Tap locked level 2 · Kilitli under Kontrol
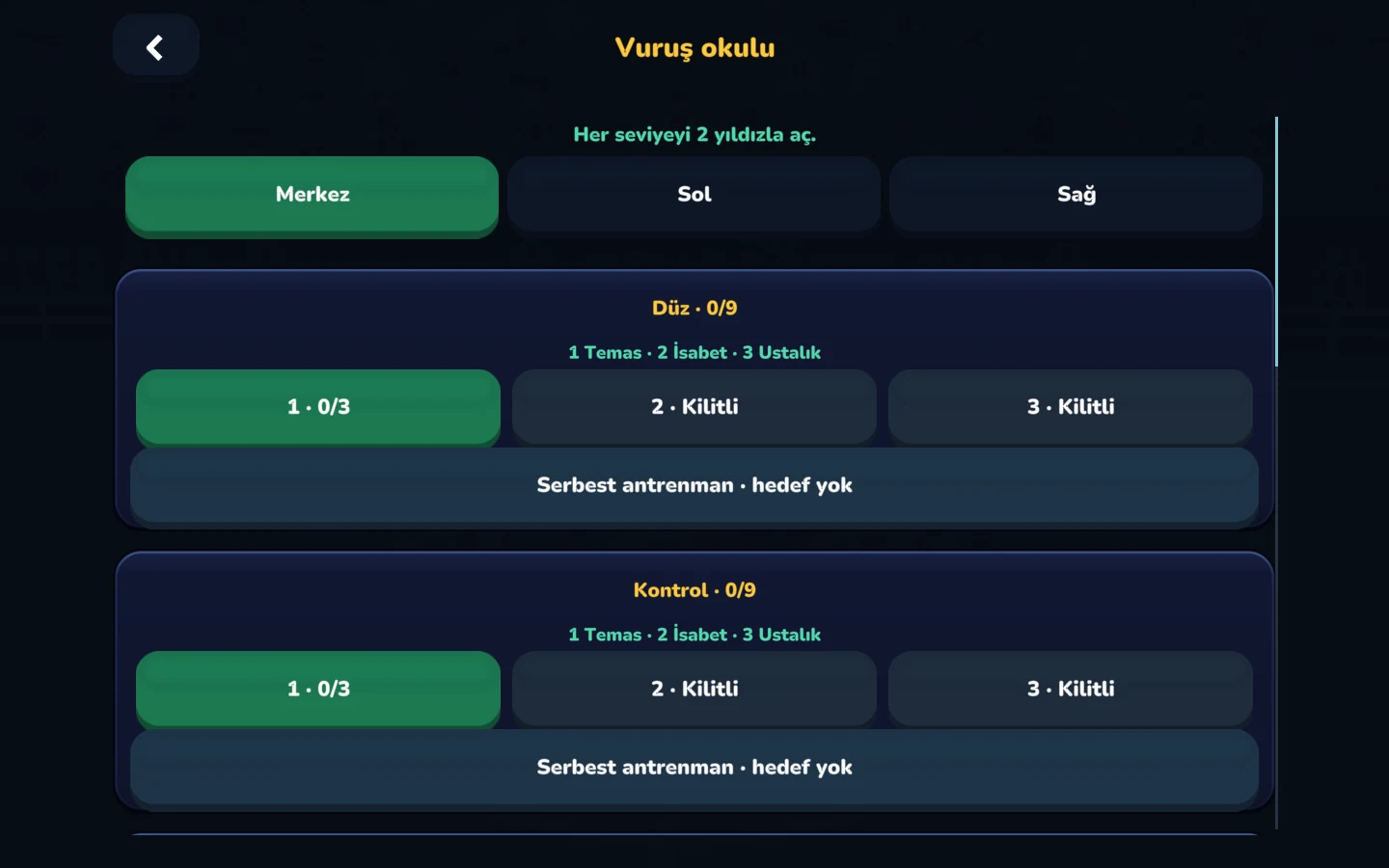1389x868 pixels. (x=694, y=689)
